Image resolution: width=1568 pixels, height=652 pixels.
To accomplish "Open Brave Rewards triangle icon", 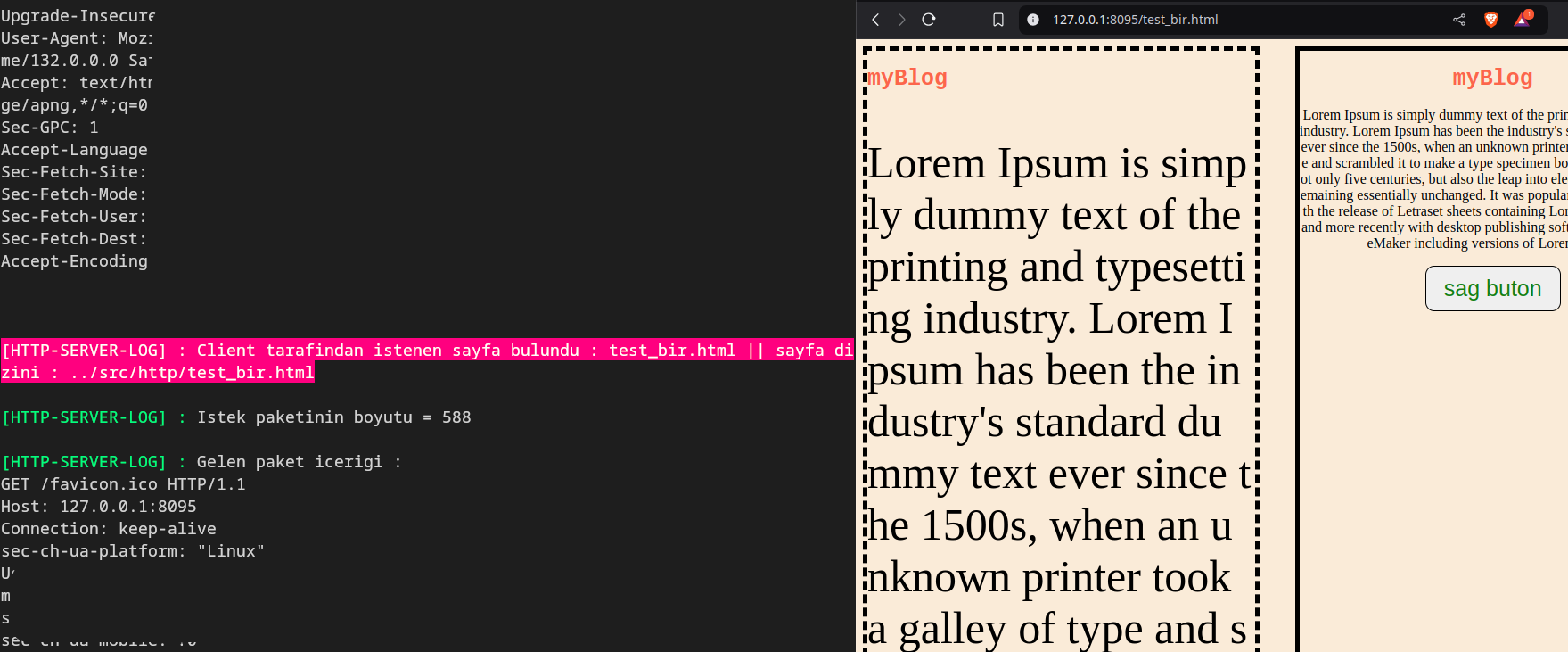I will (1523, 19).
